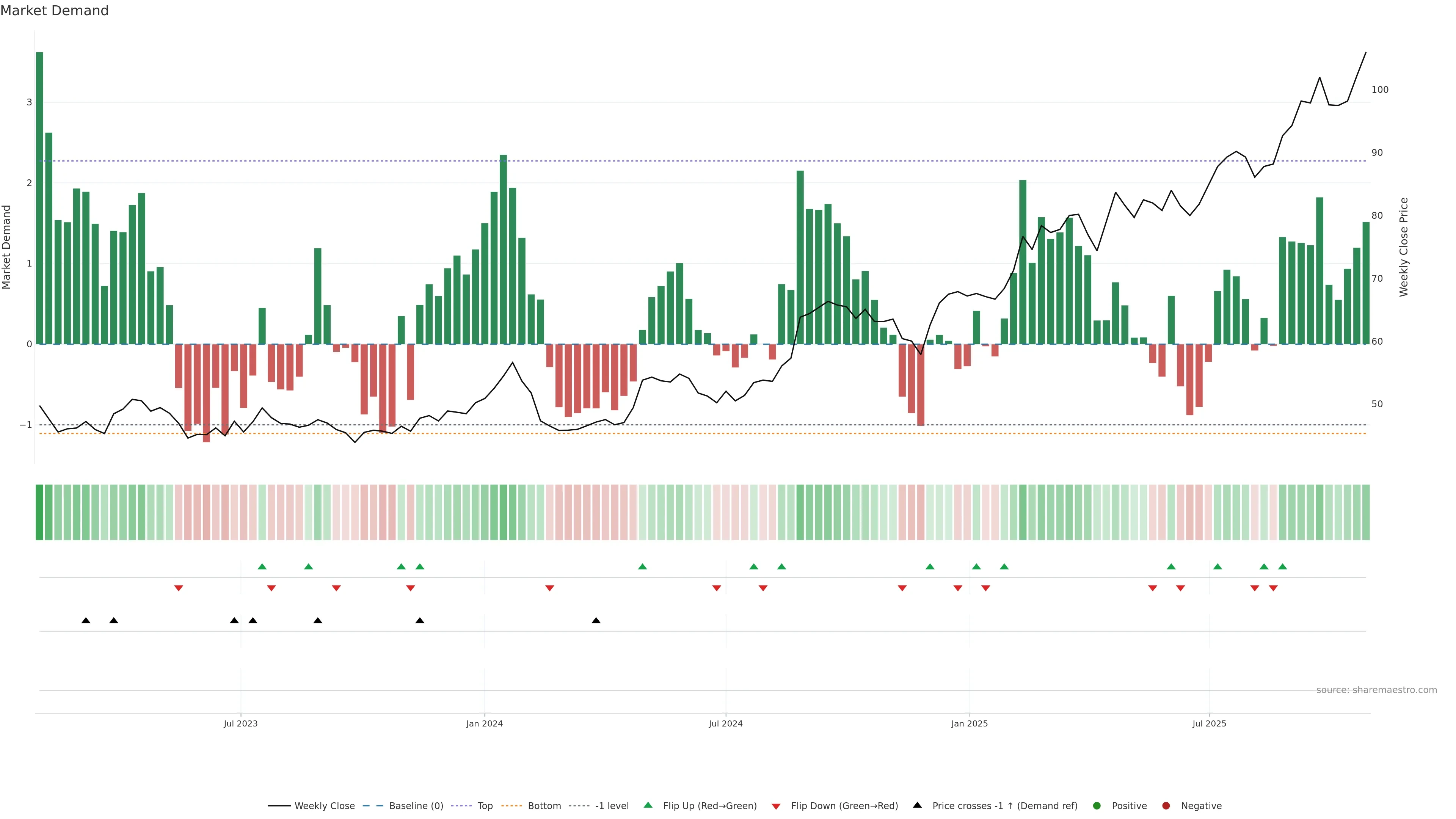Click the dark red Negative legend dot
Image resolution: width=1456 pixels, height=819 pixels.
[x=1166, y=806]
